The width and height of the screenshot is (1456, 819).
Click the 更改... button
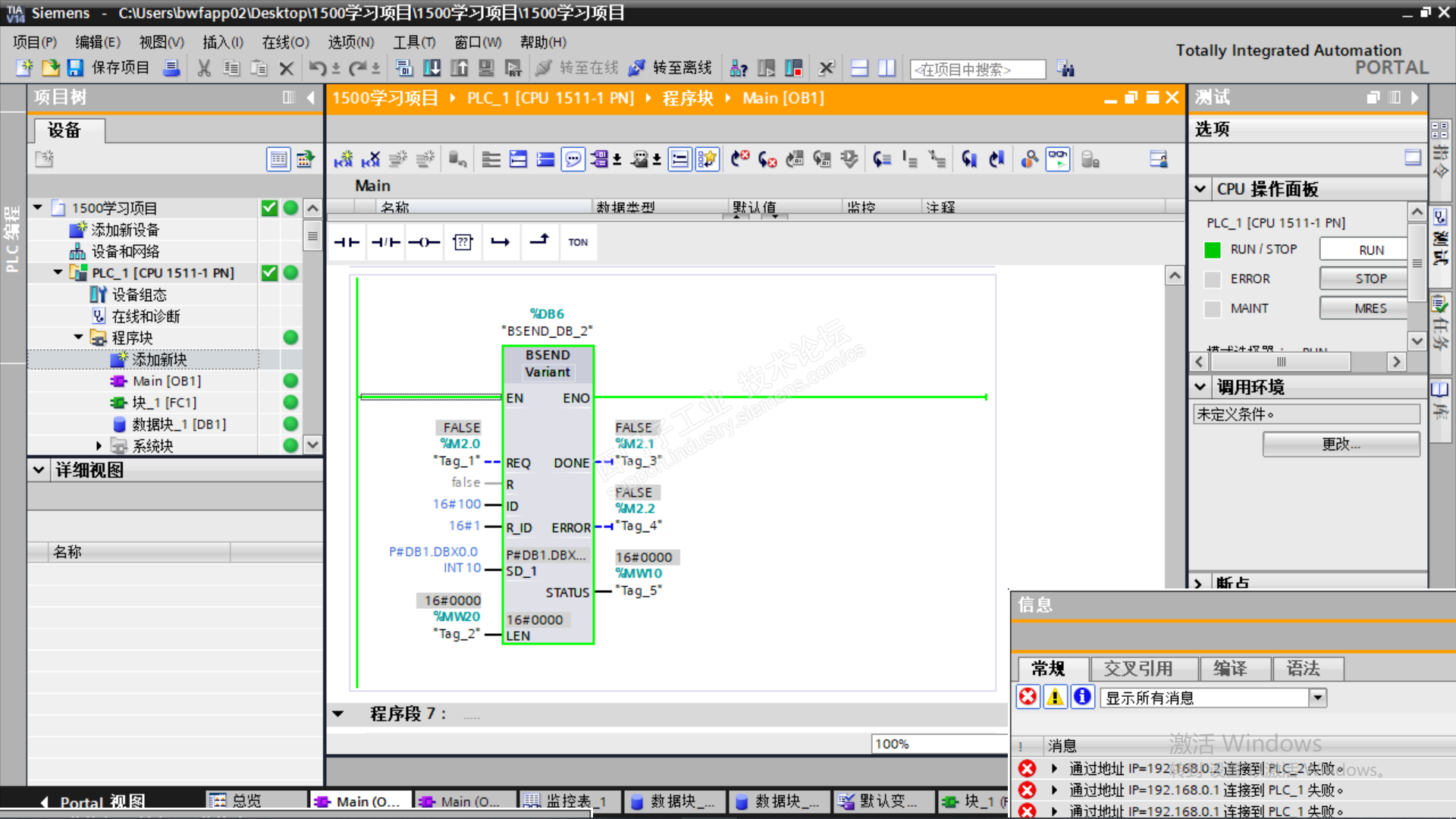click(x=1340, y=444)
